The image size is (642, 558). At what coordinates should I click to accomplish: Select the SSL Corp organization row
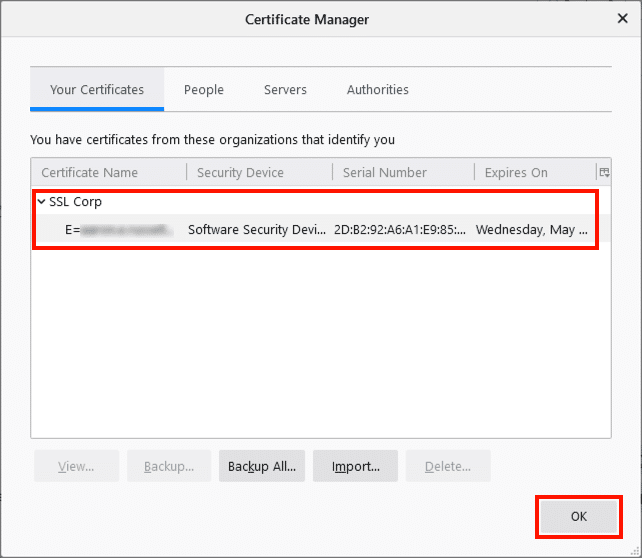point(76,202)
